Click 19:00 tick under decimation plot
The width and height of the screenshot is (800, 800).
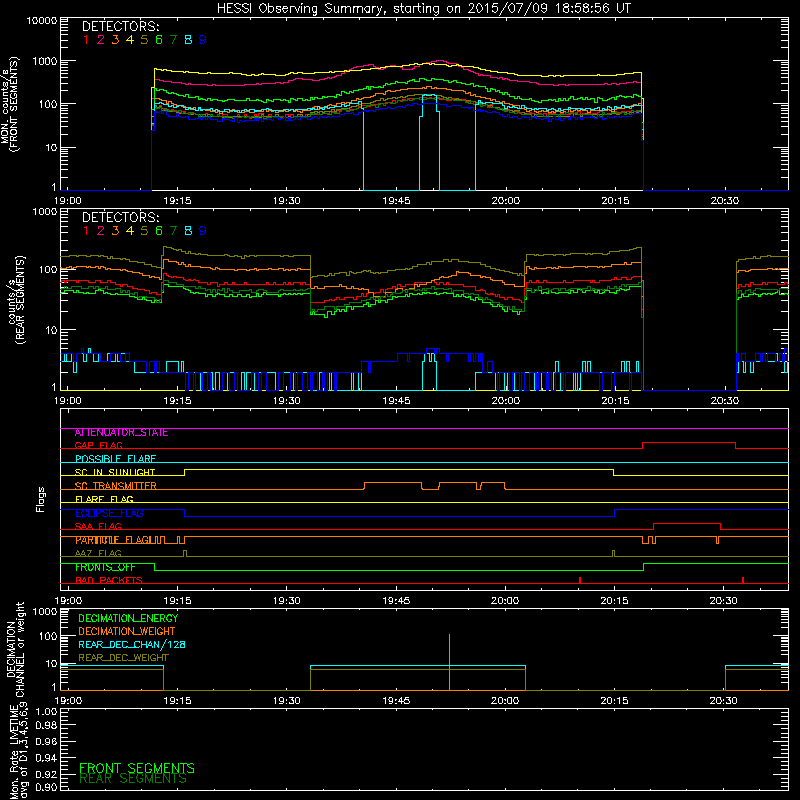pos(67,701)
